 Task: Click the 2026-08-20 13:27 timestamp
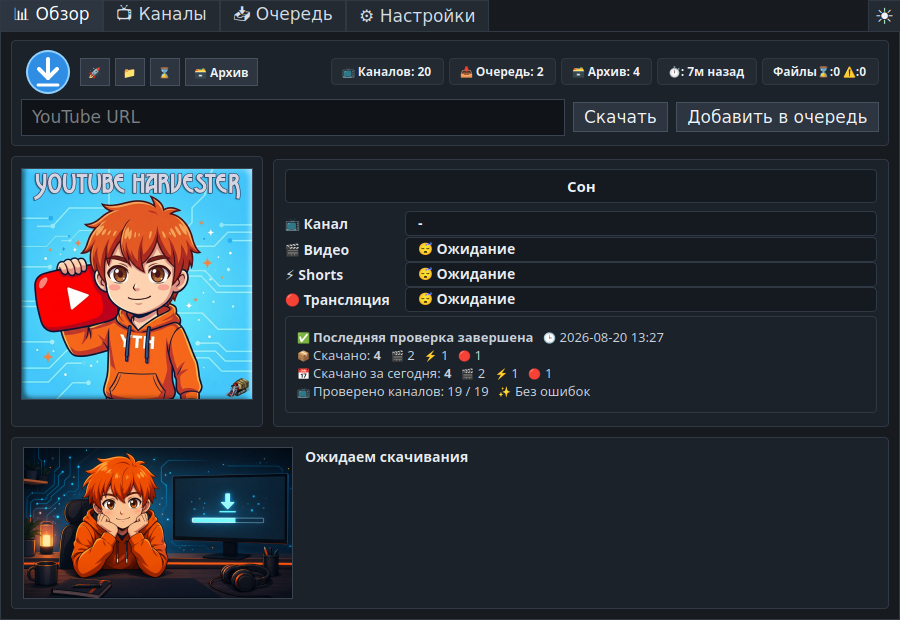(x=611, y=338)
